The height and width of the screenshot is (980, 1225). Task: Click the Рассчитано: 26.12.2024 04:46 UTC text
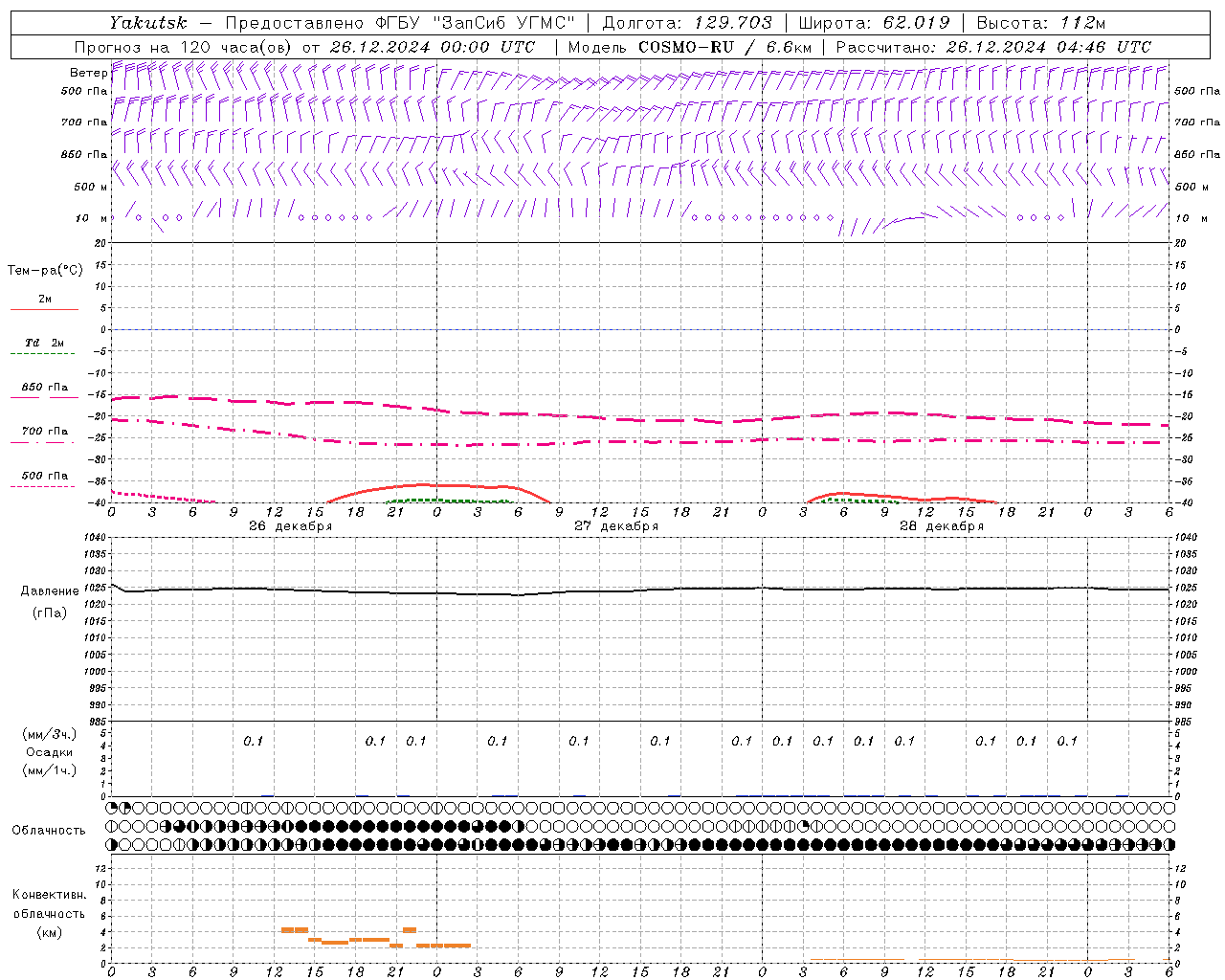[993, 47]
